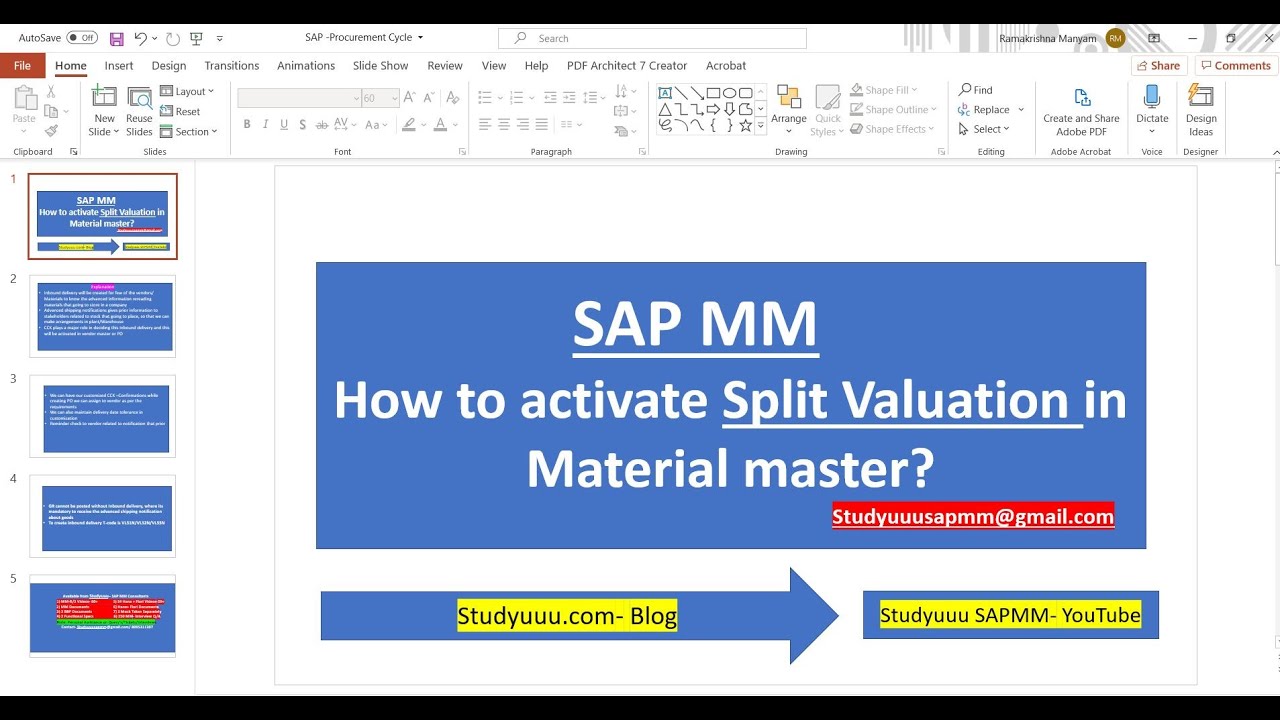
Task: Start presentation from beginning icon
Action: coord(196,38)
